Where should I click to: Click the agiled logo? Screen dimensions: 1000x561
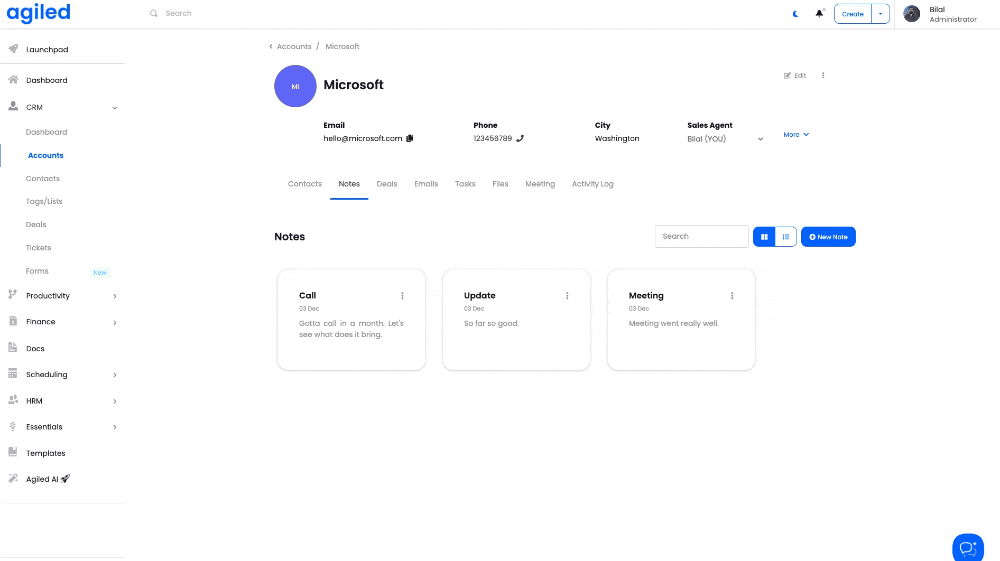pyautogui.click(x=38, y=13)
